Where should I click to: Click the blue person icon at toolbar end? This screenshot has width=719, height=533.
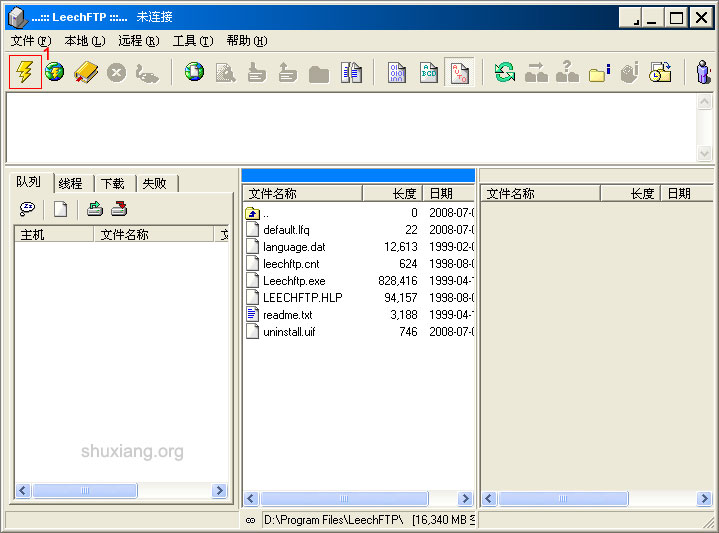pos(703,72)
